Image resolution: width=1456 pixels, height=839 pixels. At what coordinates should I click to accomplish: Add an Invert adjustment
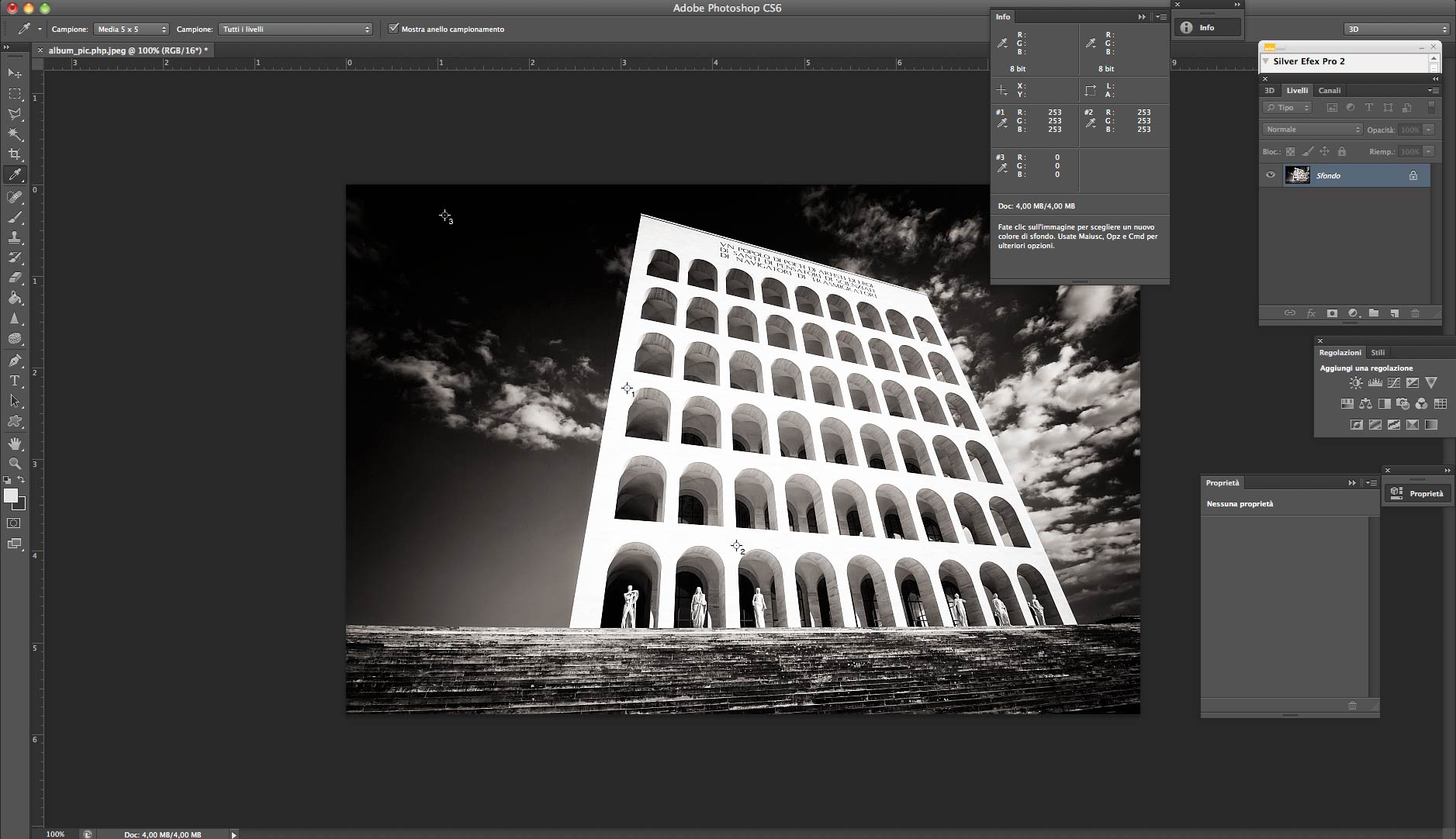tap(1356, 425)
